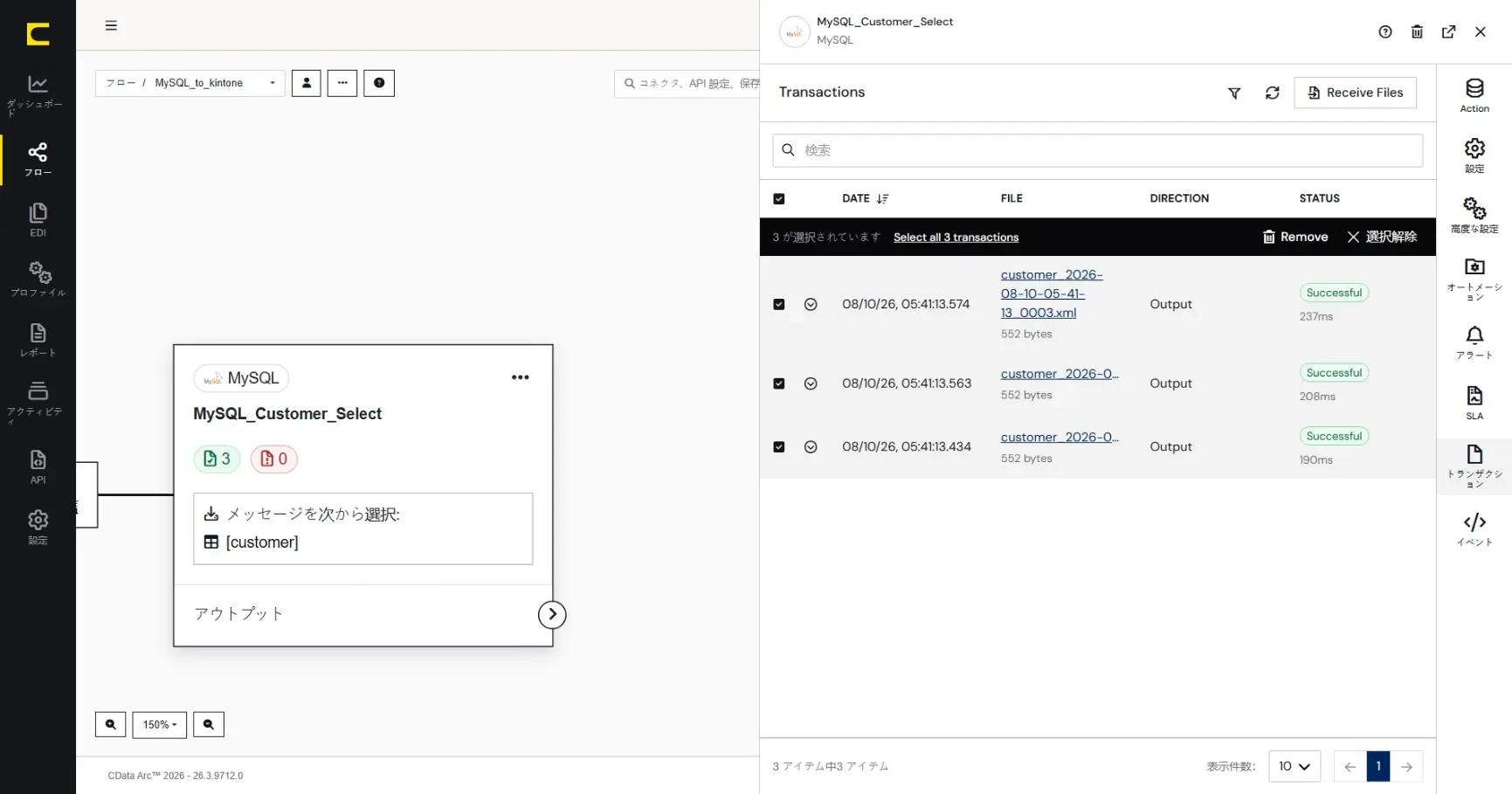Open the three-dot menu on MySQL connector card

click(520, 377)
